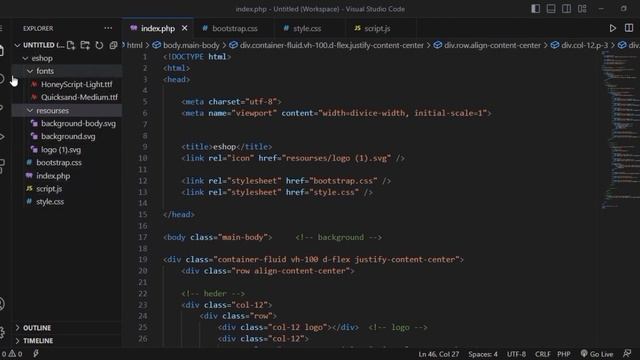This screenshot has width=640, height=360.
Task: Run the current file with play button
Action: pyautogui.click(x=613, y=28)
